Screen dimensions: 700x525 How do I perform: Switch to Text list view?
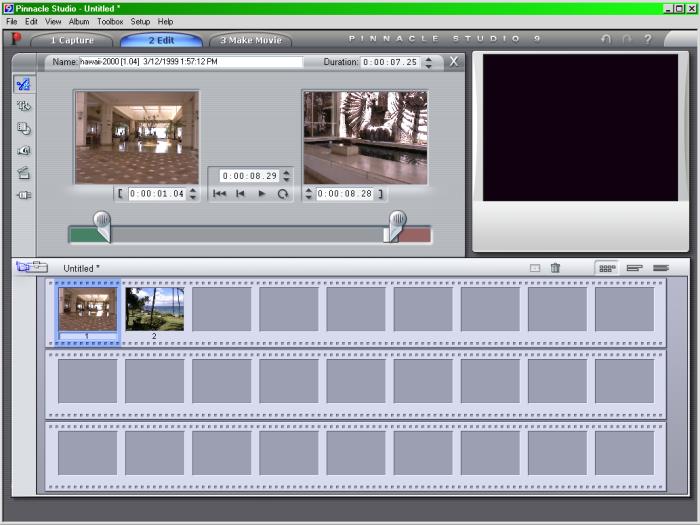[x=661, y=268]
